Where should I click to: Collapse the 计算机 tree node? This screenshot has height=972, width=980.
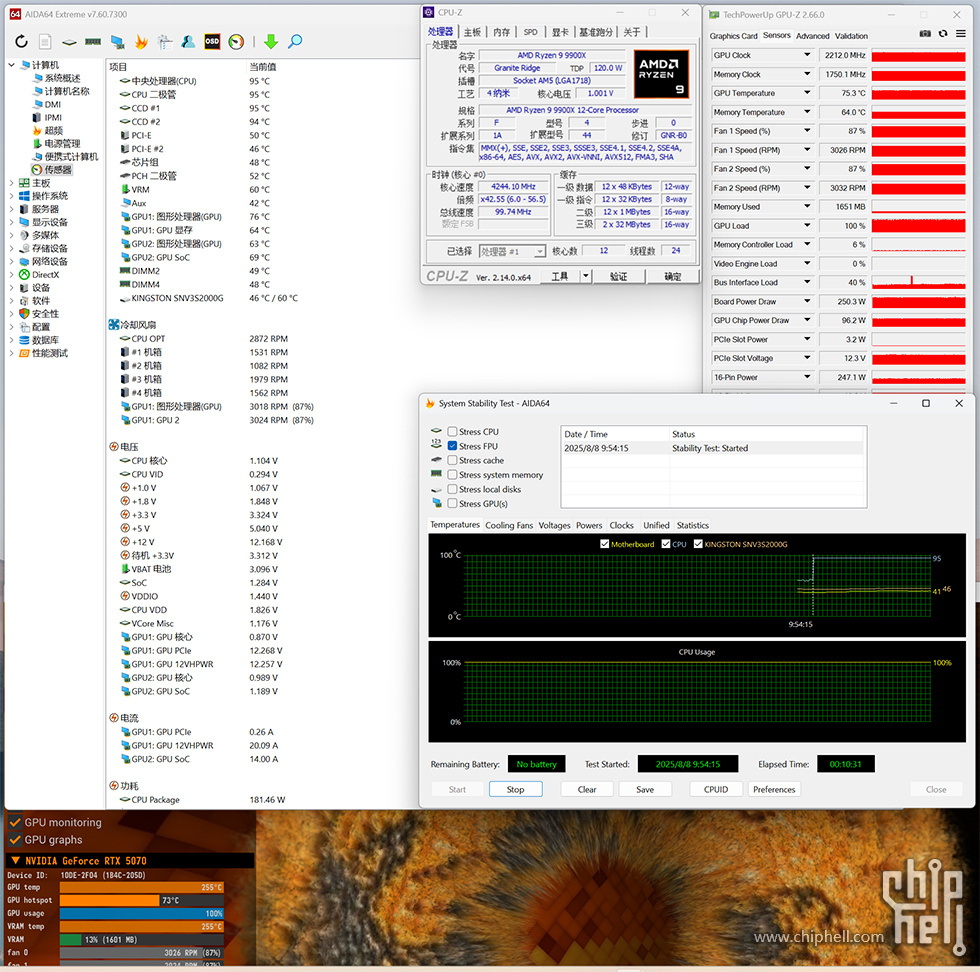11,65
